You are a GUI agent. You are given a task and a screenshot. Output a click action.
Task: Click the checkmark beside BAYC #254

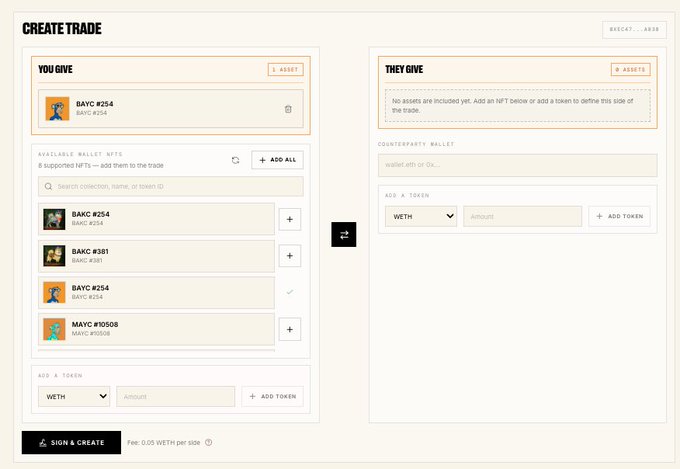point(290,292)
